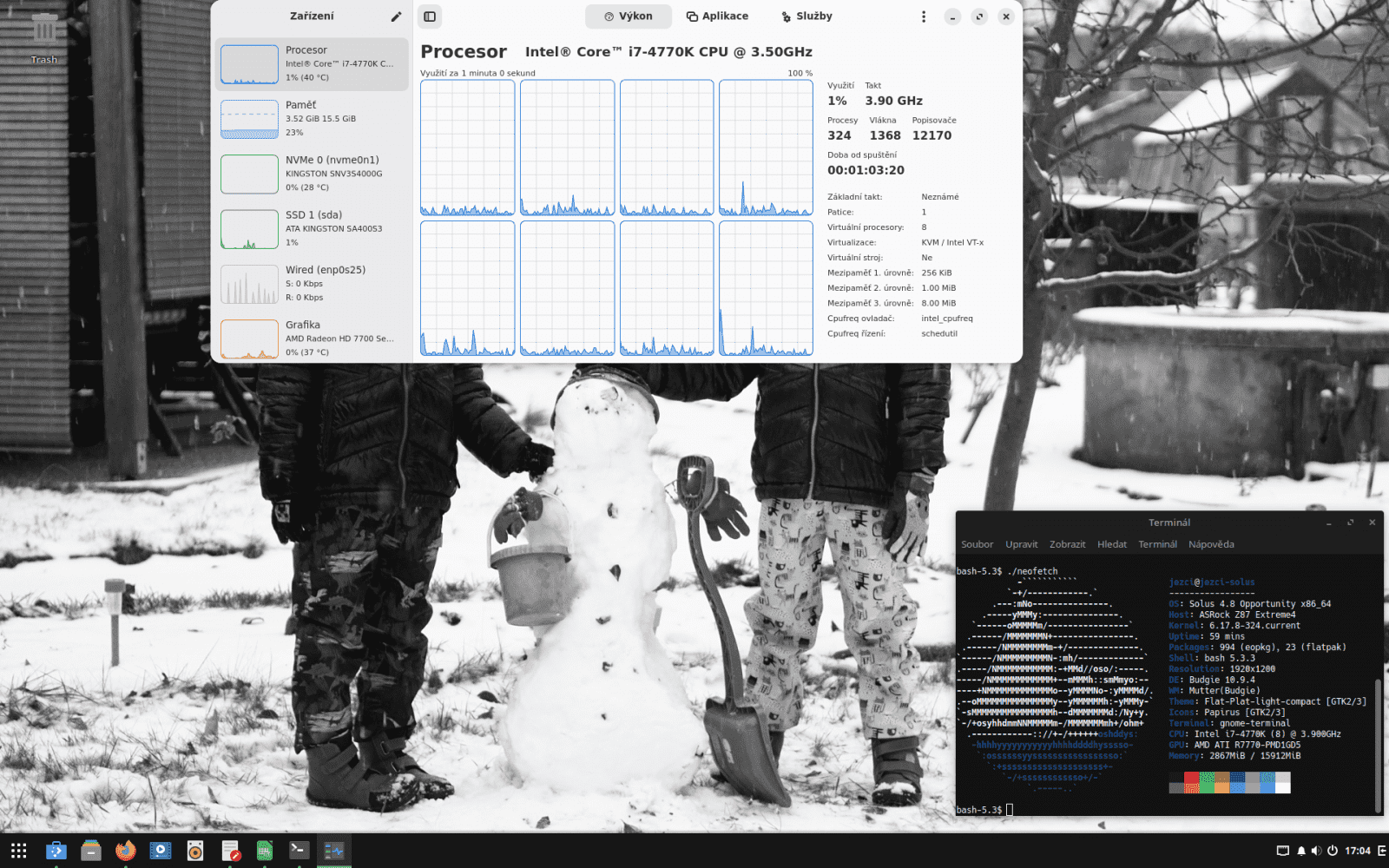Click the notification bell in the system tray

tap(1301, 851)
